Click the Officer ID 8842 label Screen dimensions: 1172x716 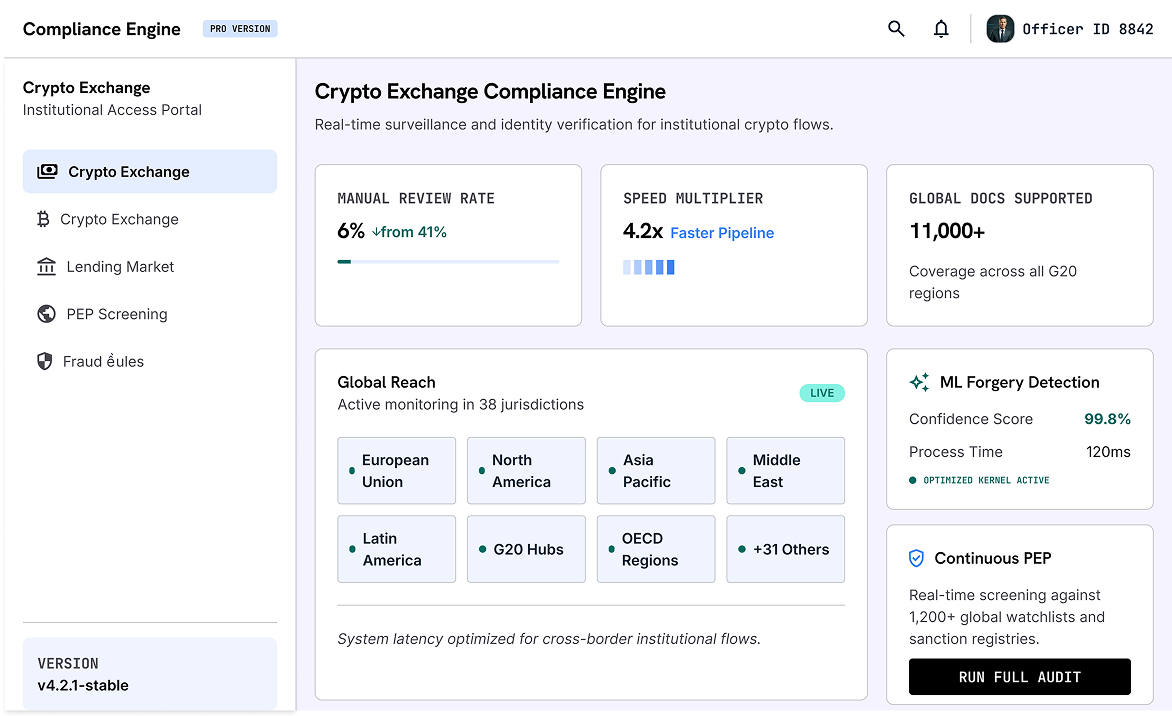click(x=1088, y=29)
